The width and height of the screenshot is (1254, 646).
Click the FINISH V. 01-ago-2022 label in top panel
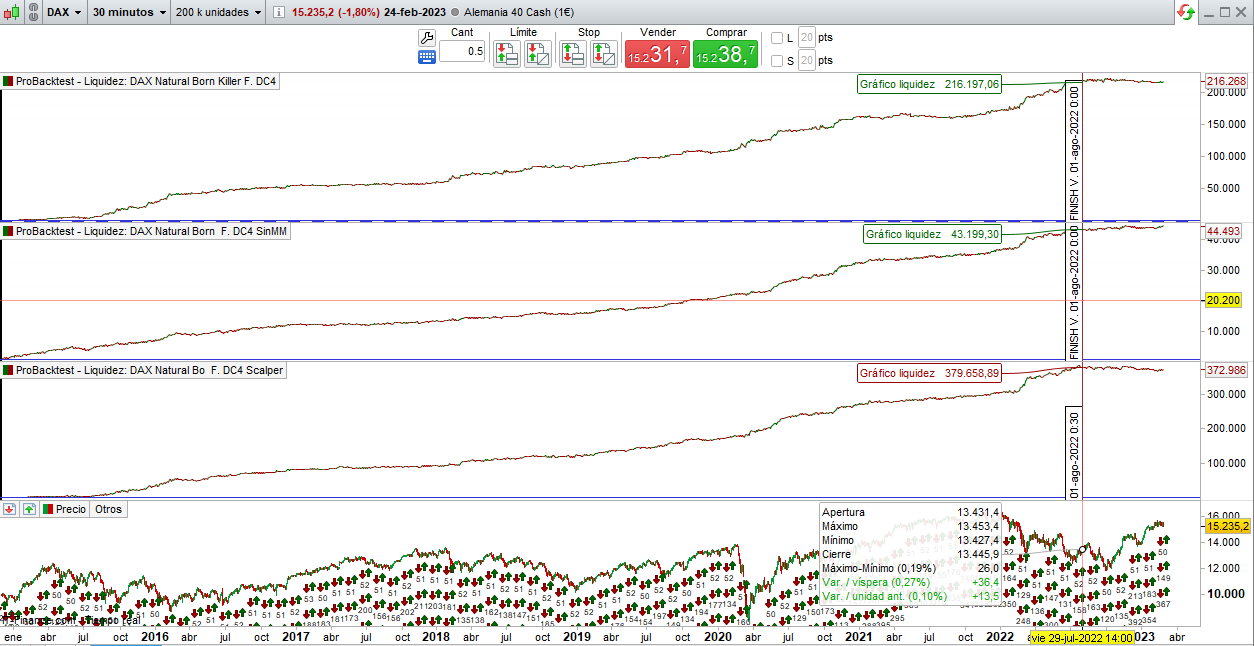click(x=1074, y=151)
